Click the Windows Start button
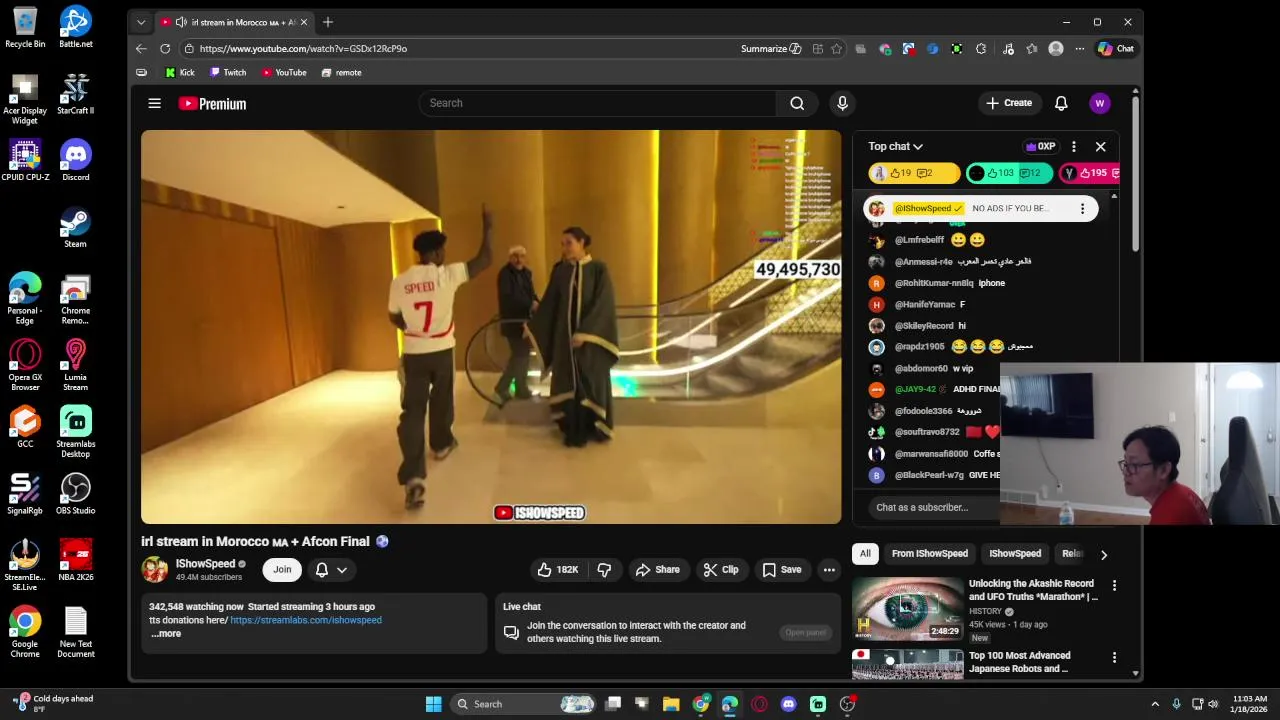The height and width of the screenshot is (720, 1280). pyautogui.click(x=433, y=704)
